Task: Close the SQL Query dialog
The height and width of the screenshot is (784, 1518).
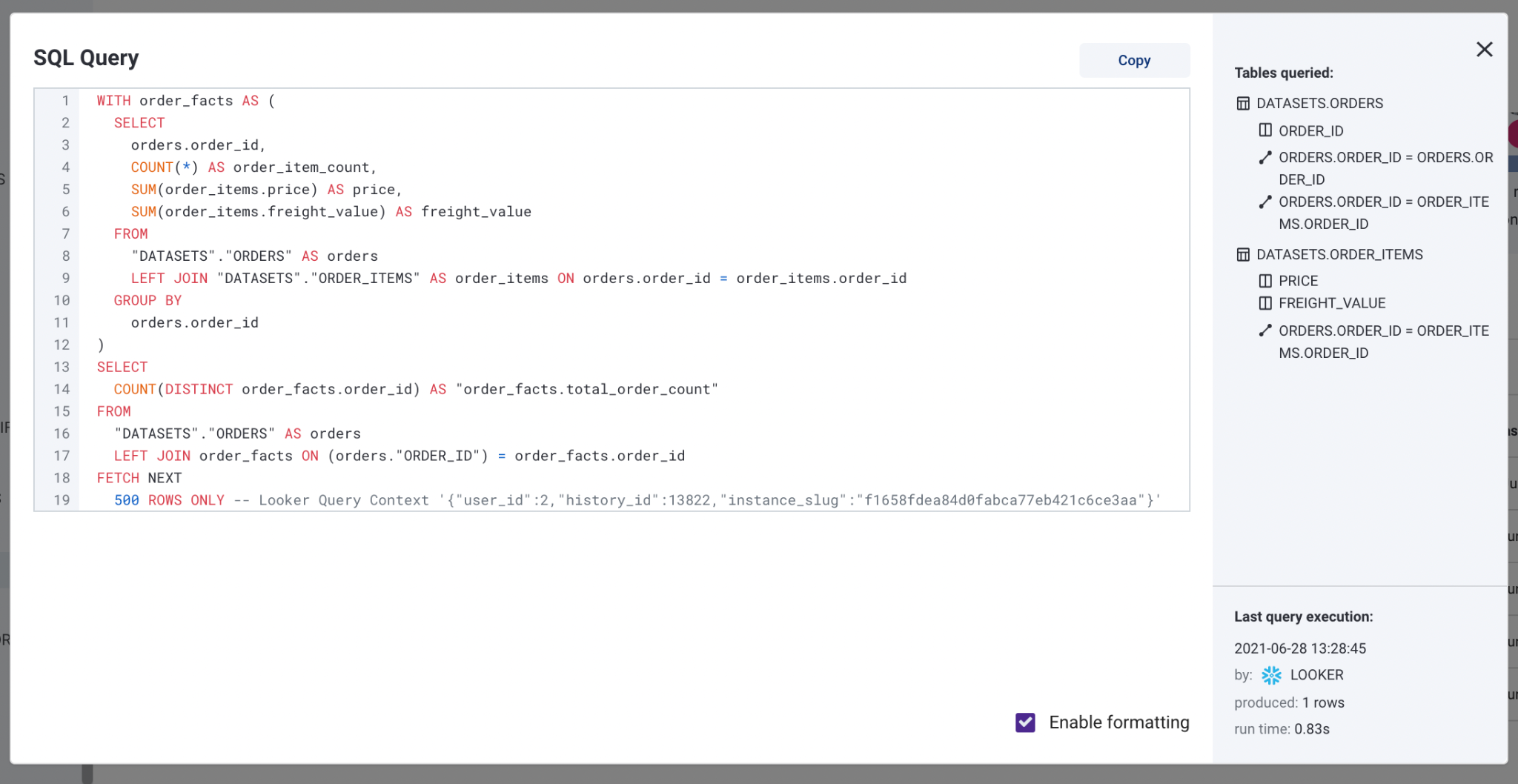Action: point(1484,50)
